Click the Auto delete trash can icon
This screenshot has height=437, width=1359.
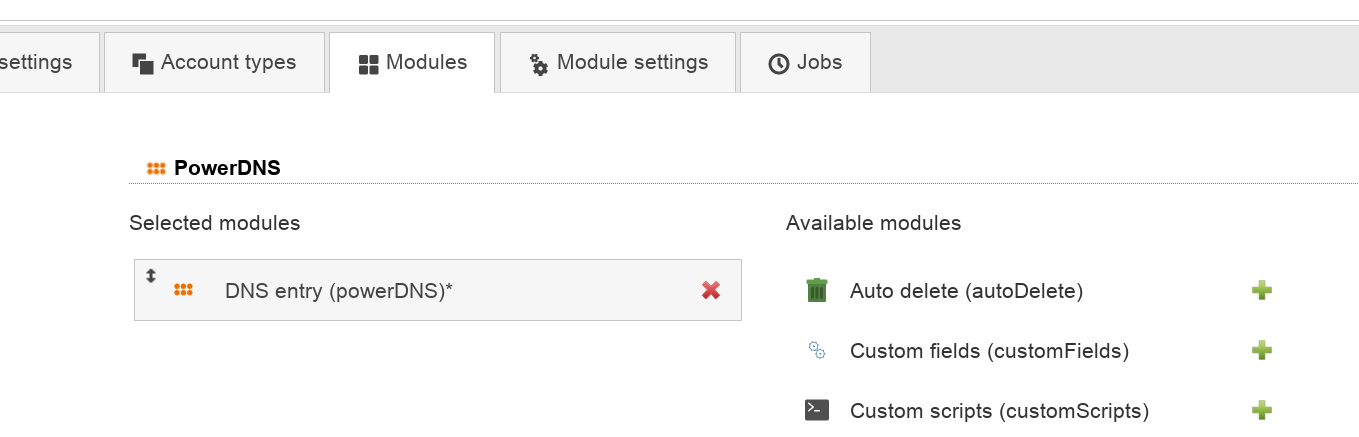tap(817, 290)
